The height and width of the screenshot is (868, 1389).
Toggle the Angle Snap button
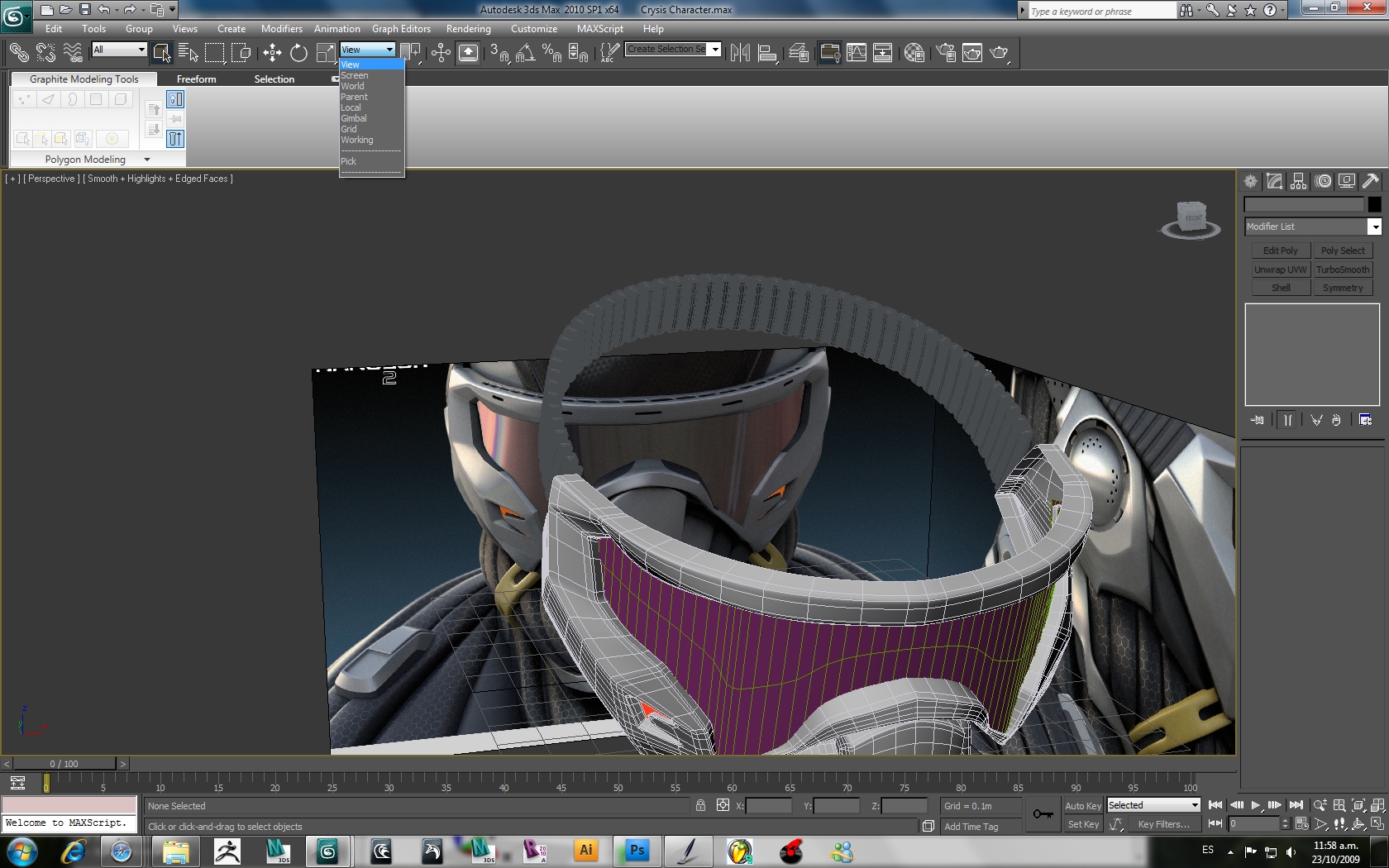[x=525, y=53]
